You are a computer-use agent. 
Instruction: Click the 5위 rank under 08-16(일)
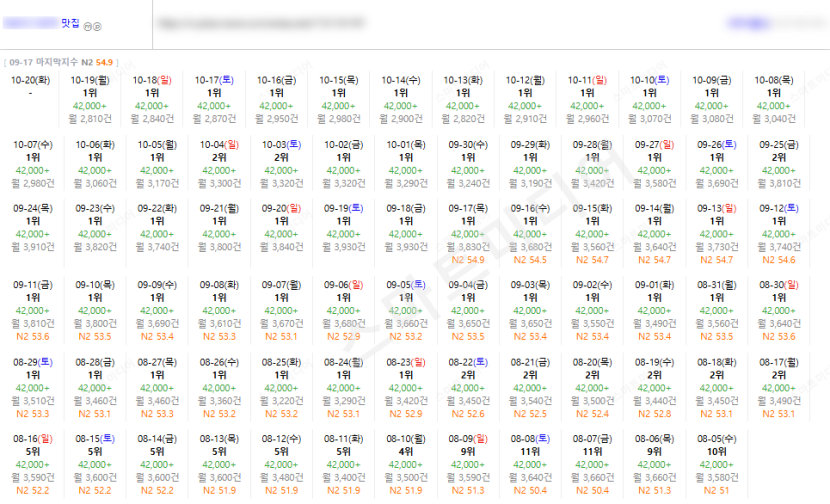tap(33, 452)
